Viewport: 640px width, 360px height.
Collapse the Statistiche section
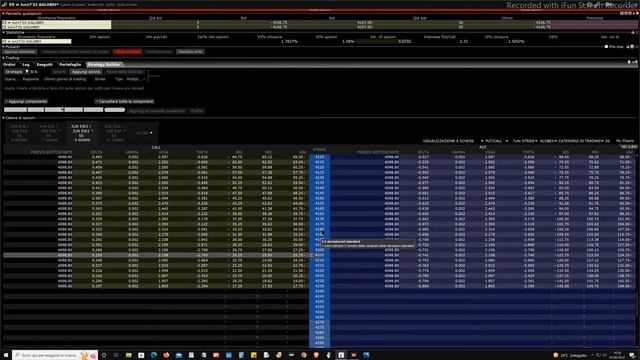click(4, 32)
